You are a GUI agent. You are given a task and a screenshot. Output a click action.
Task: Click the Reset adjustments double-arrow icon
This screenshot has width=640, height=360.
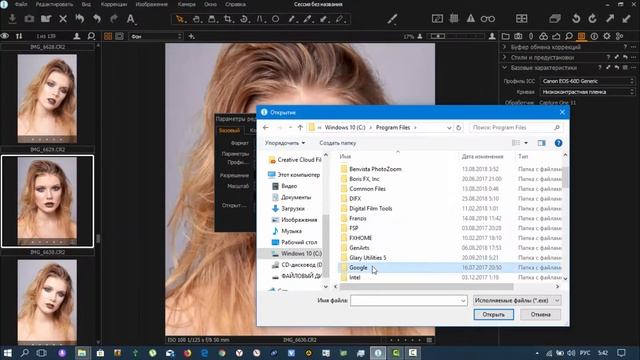tap(80, 19)
